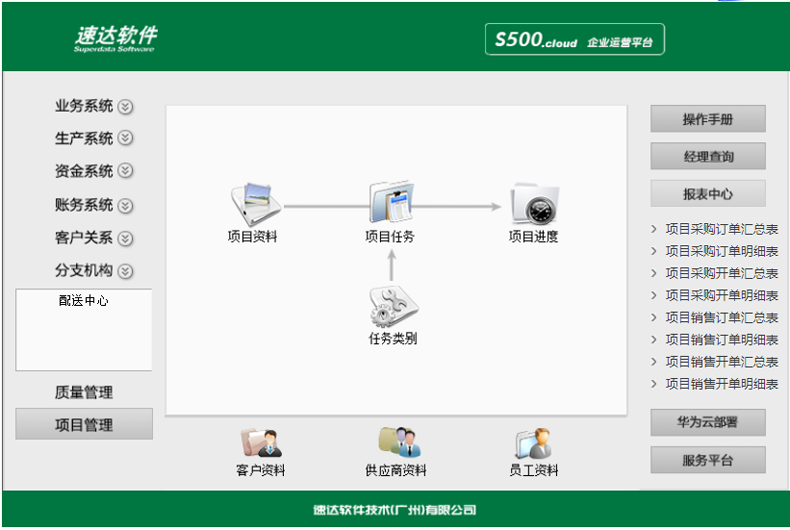Open report 项目销售开单汇总表
Screen dimensions: 790x530
[x=721, y=362]
